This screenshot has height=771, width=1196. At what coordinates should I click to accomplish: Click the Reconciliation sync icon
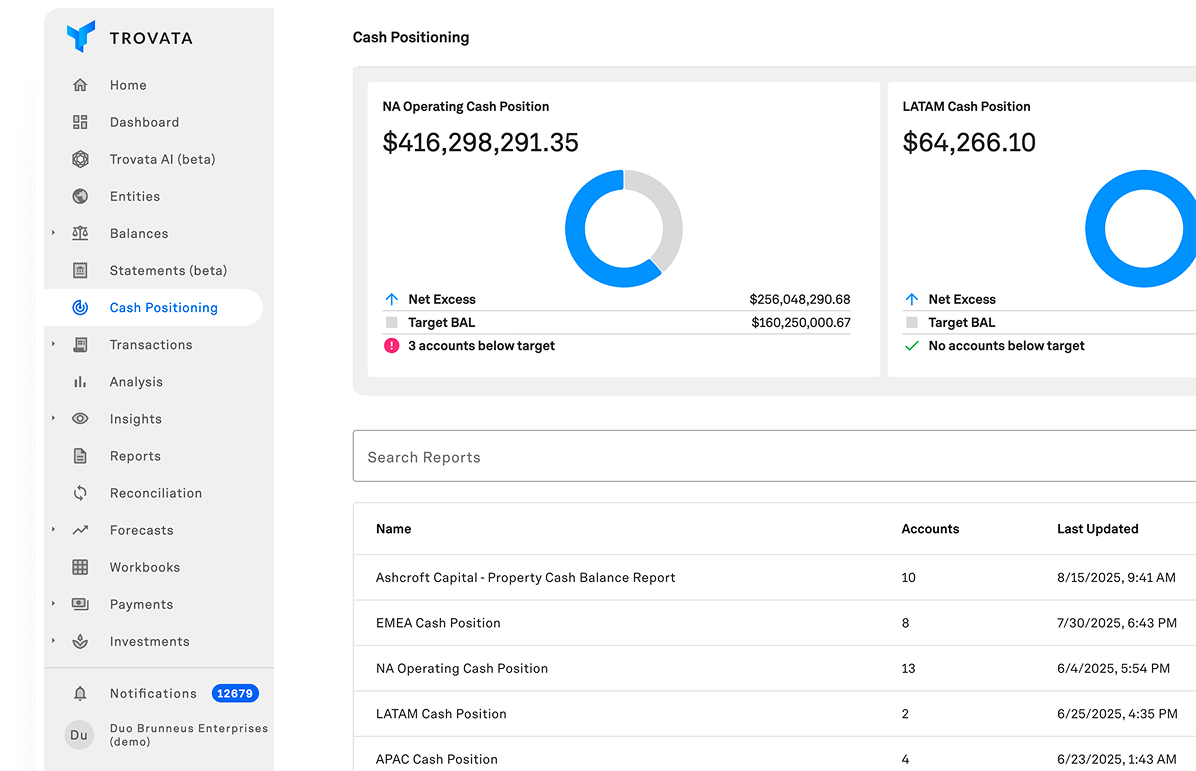[80, 494]
